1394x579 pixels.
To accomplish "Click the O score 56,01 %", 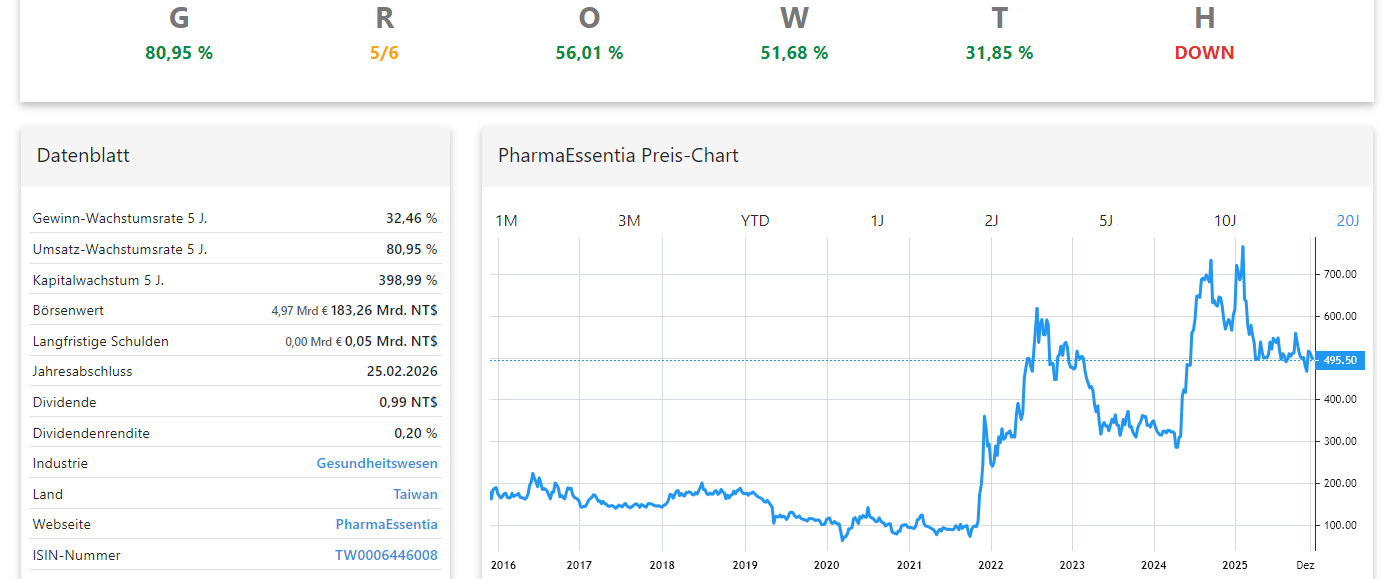I will point(589,53).
